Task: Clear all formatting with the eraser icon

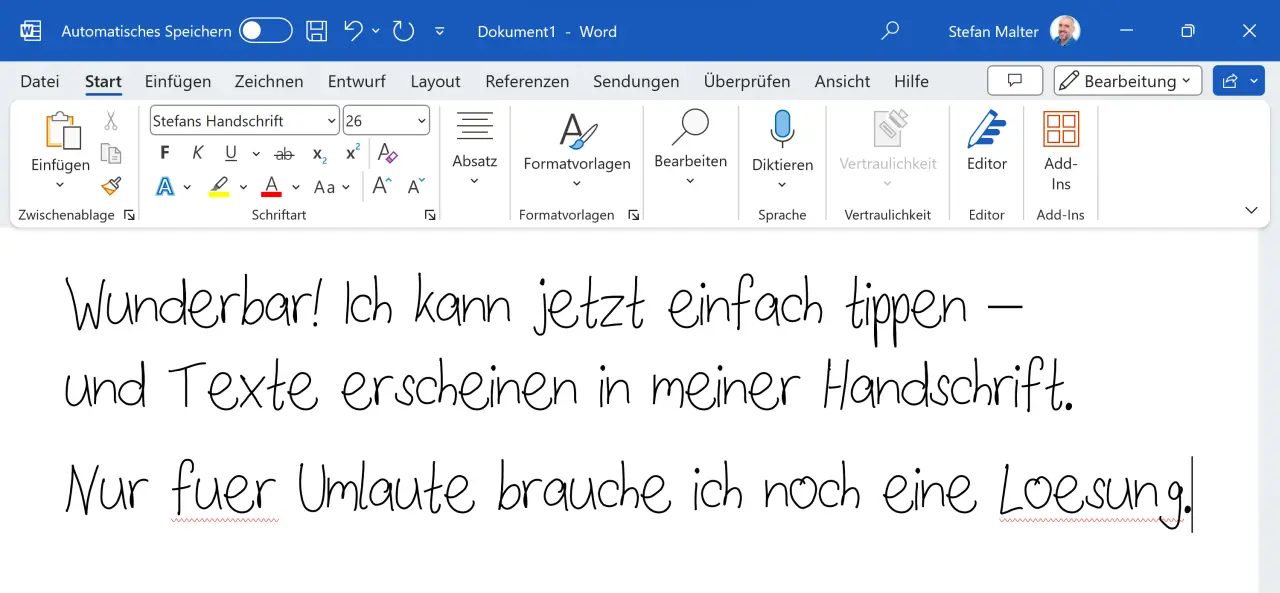Action: (388, 152)
